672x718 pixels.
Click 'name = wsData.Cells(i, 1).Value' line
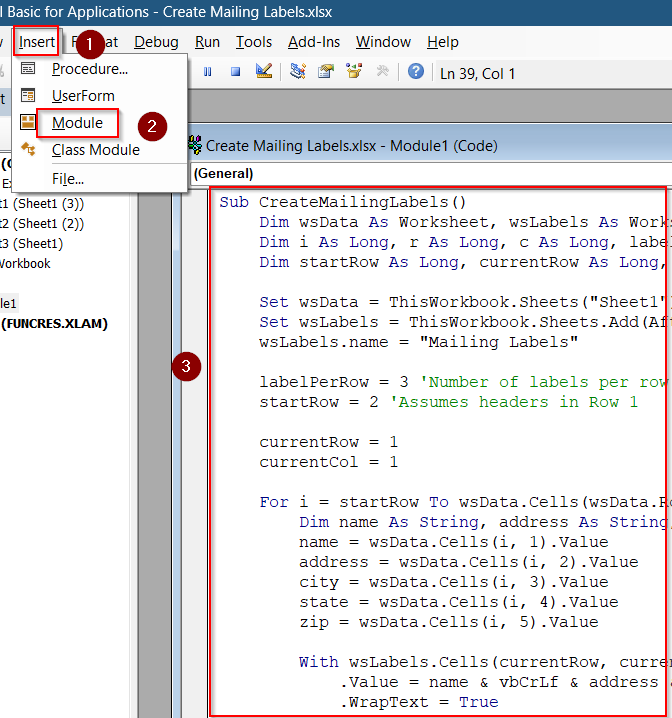point(454,543)
